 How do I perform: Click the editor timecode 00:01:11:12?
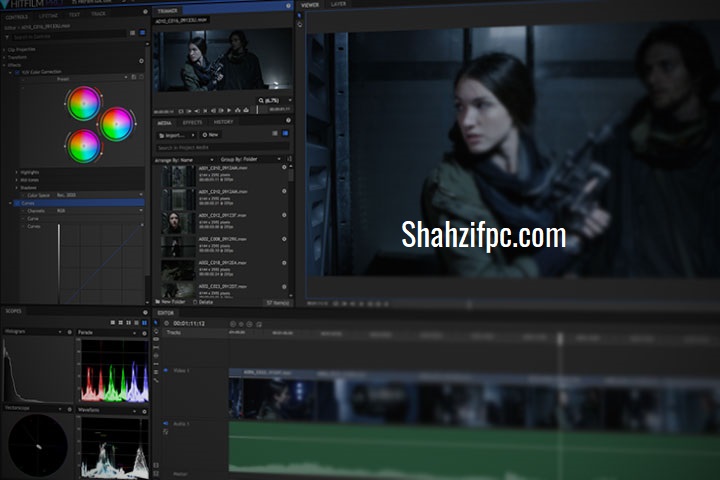coord(189,324)
